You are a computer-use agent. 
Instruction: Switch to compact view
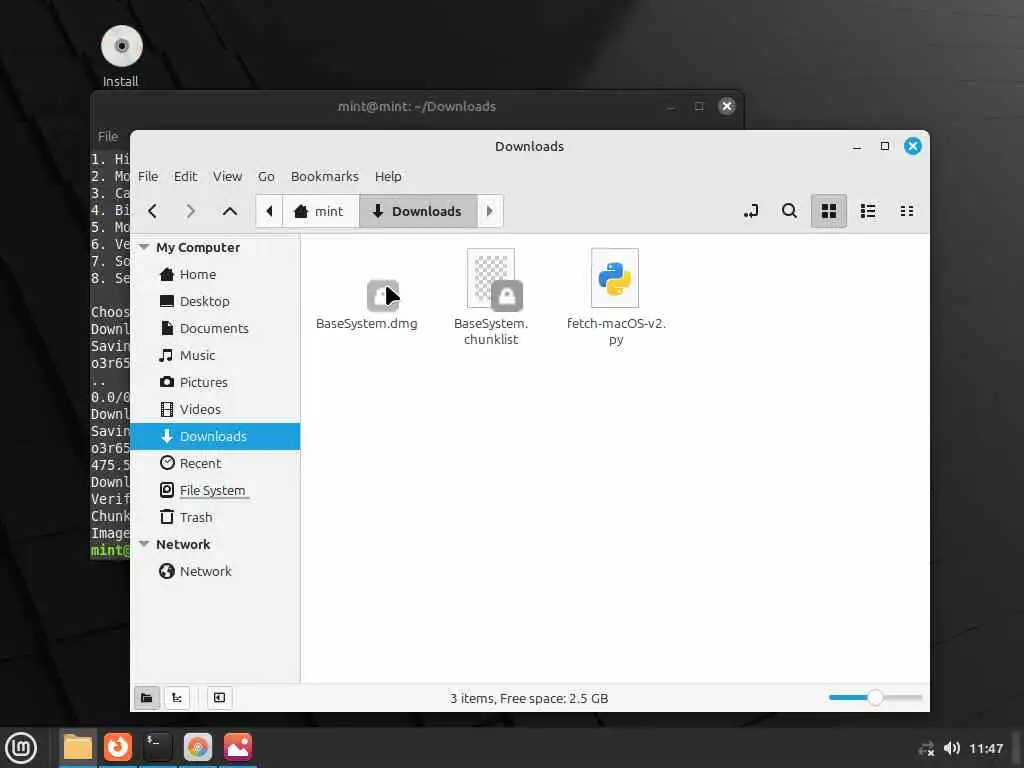pyautogui.click(x=906, y=211)
